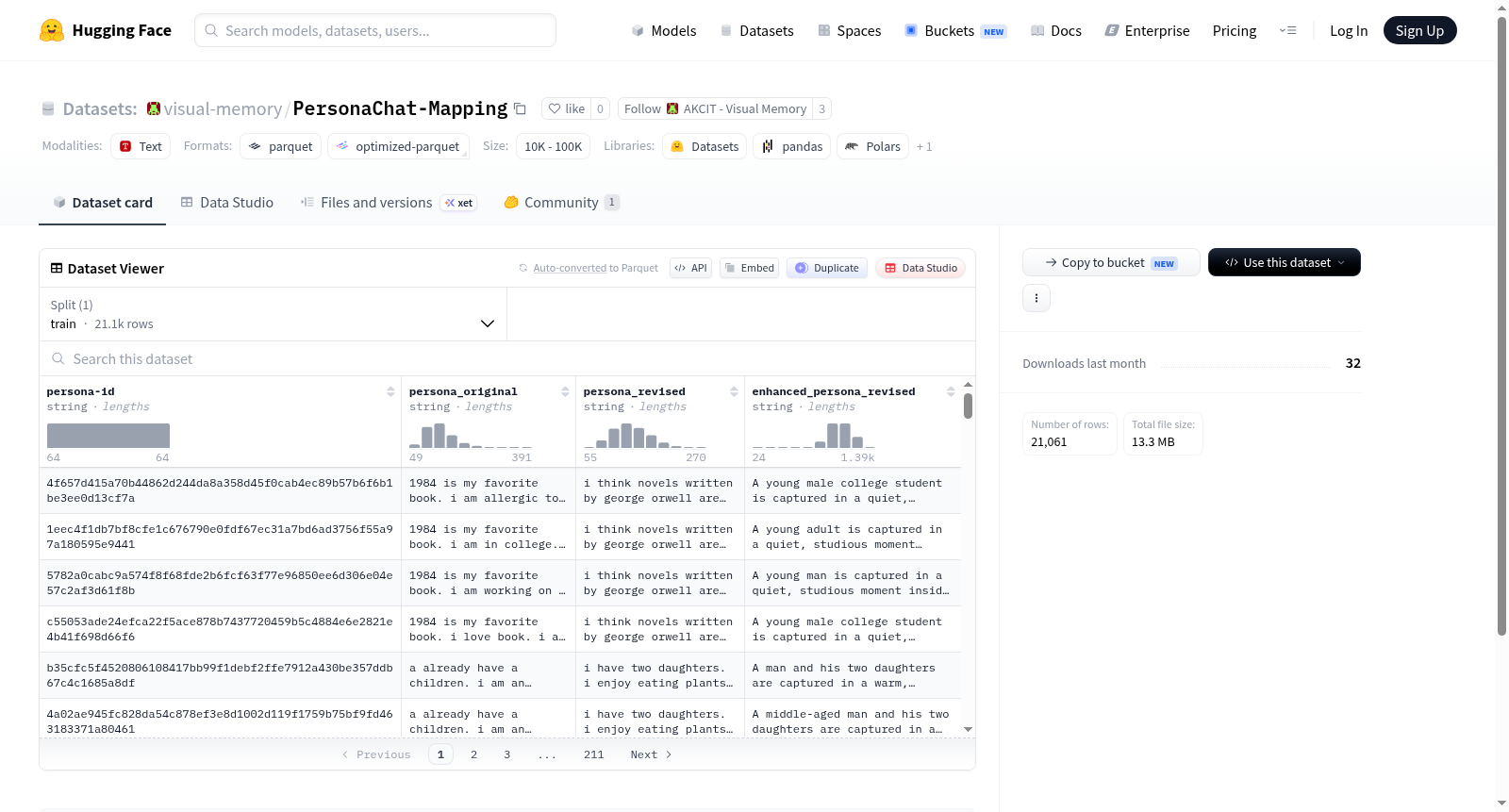Viewport: 1509px width, 812px height.
Task: Select the Datasets library tag
Action: click(705, 146)
